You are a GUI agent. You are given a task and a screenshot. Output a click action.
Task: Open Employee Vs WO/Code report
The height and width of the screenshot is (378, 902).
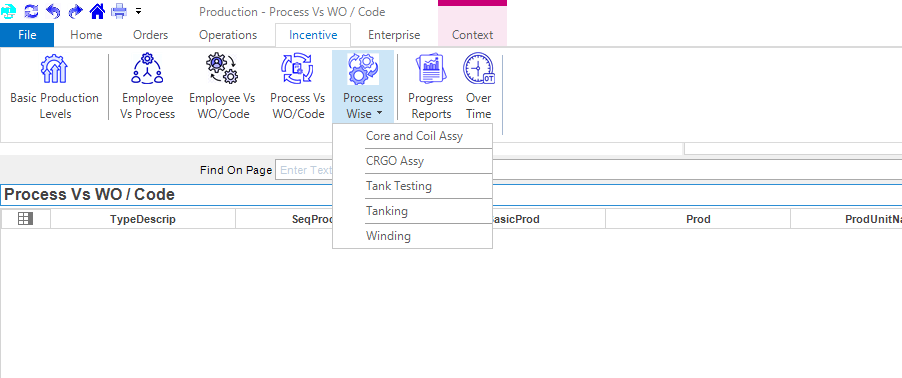[222, 86]
